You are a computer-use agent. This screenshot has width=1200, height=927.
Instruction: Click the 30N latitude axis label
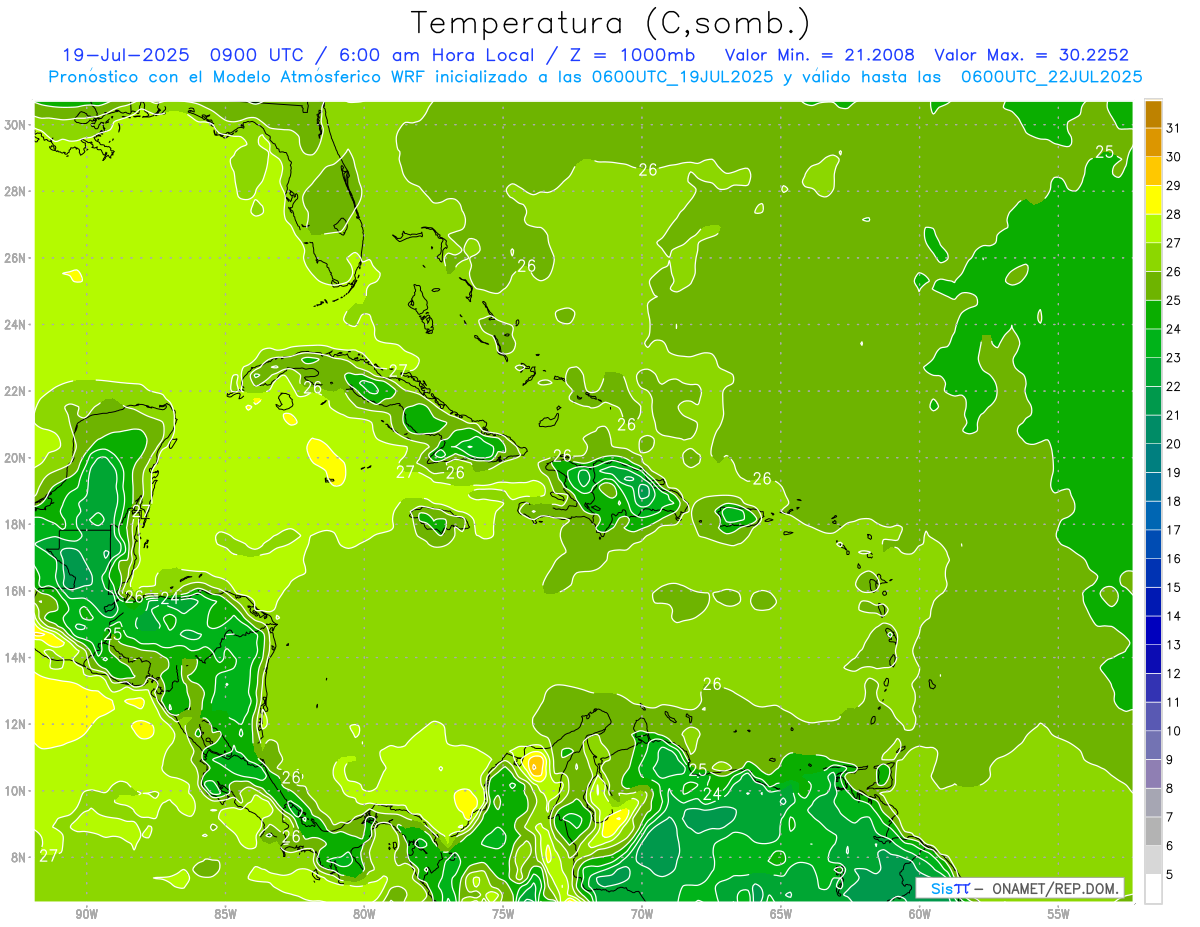coord(16,124)
